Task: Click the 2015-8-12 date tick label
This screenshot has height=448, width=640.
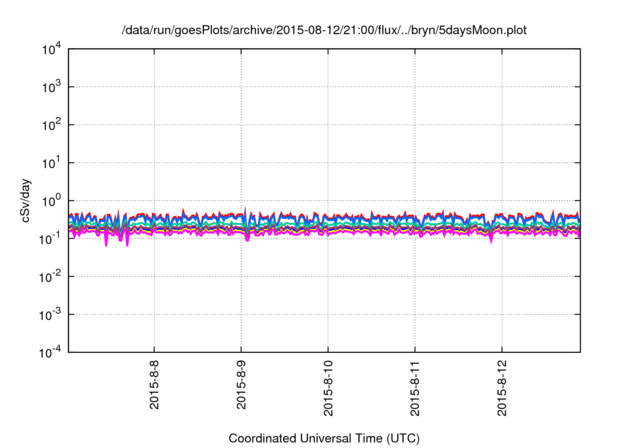Action: 502,388
